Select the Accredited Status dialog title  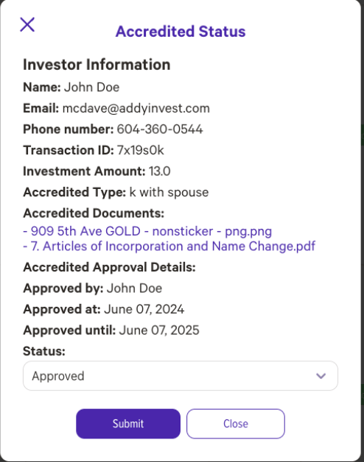click(180, 32)
